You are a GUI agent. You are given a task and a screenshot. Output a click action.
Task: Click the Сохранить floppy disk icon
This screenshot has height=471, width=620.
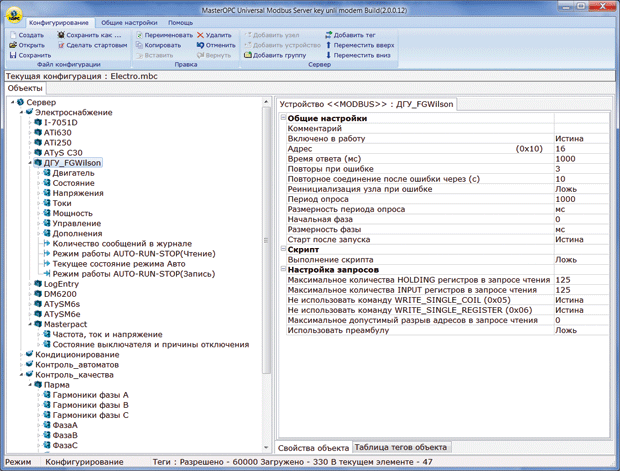(13, 55)
